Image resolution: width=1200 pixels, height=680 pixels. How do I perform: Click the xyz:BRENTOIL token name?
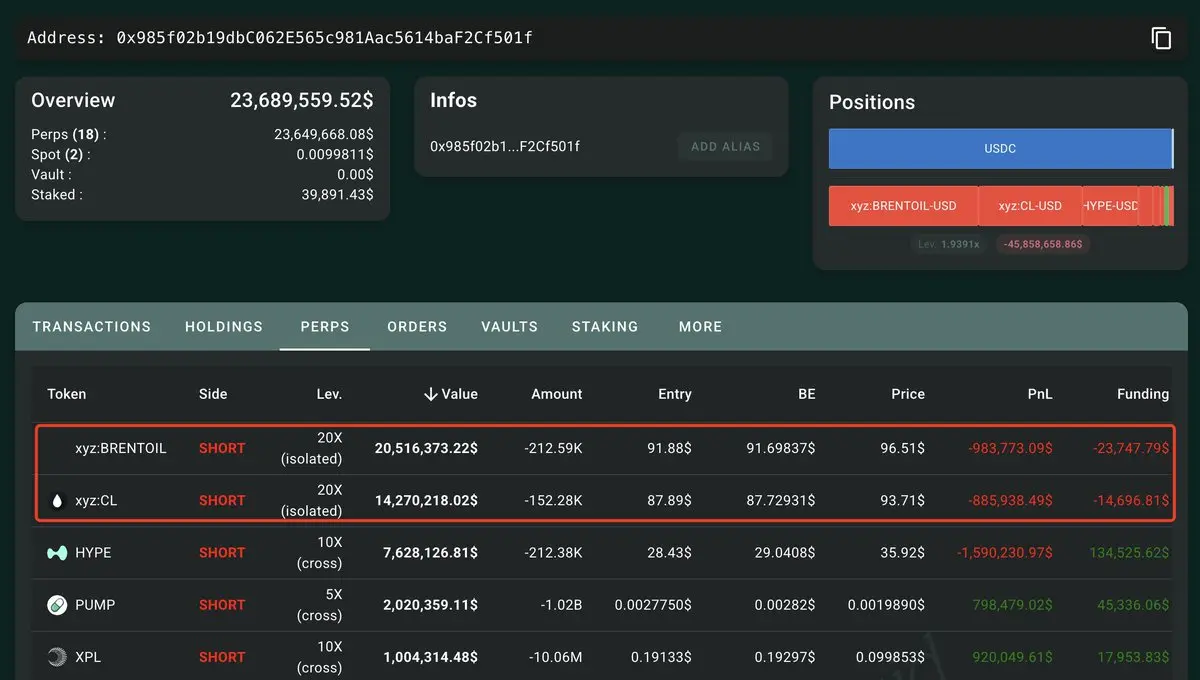121,449
